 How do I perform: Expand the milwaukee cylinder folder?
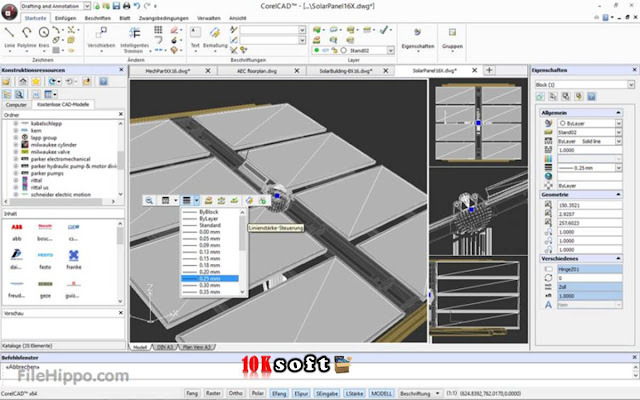[16, 144]
